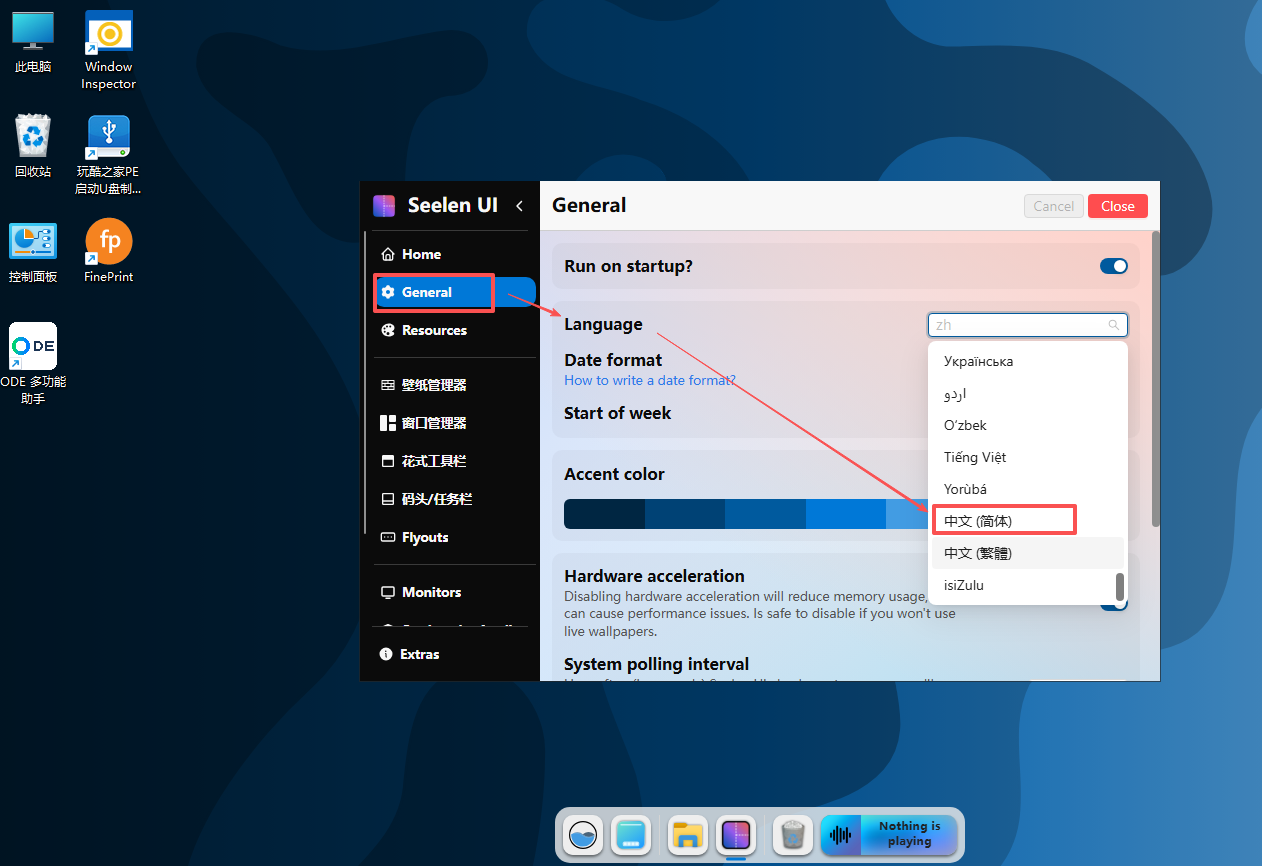Click the red Close button
The width and height of the screenshot is (1262, 866).
tap(1117, 206)
